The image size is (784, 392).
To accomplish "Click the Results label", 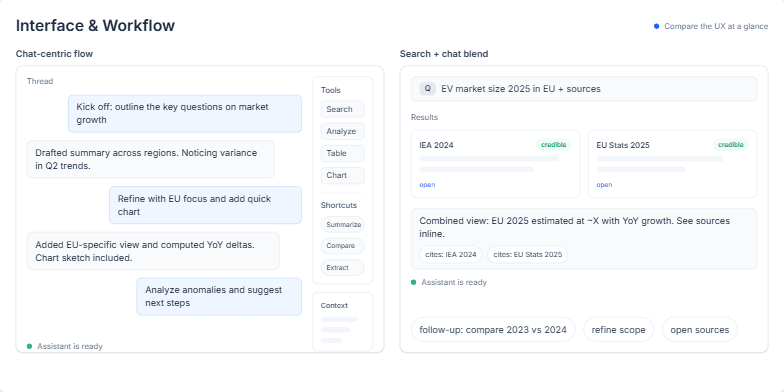I will pyautogui.click(x=424, y=117).
